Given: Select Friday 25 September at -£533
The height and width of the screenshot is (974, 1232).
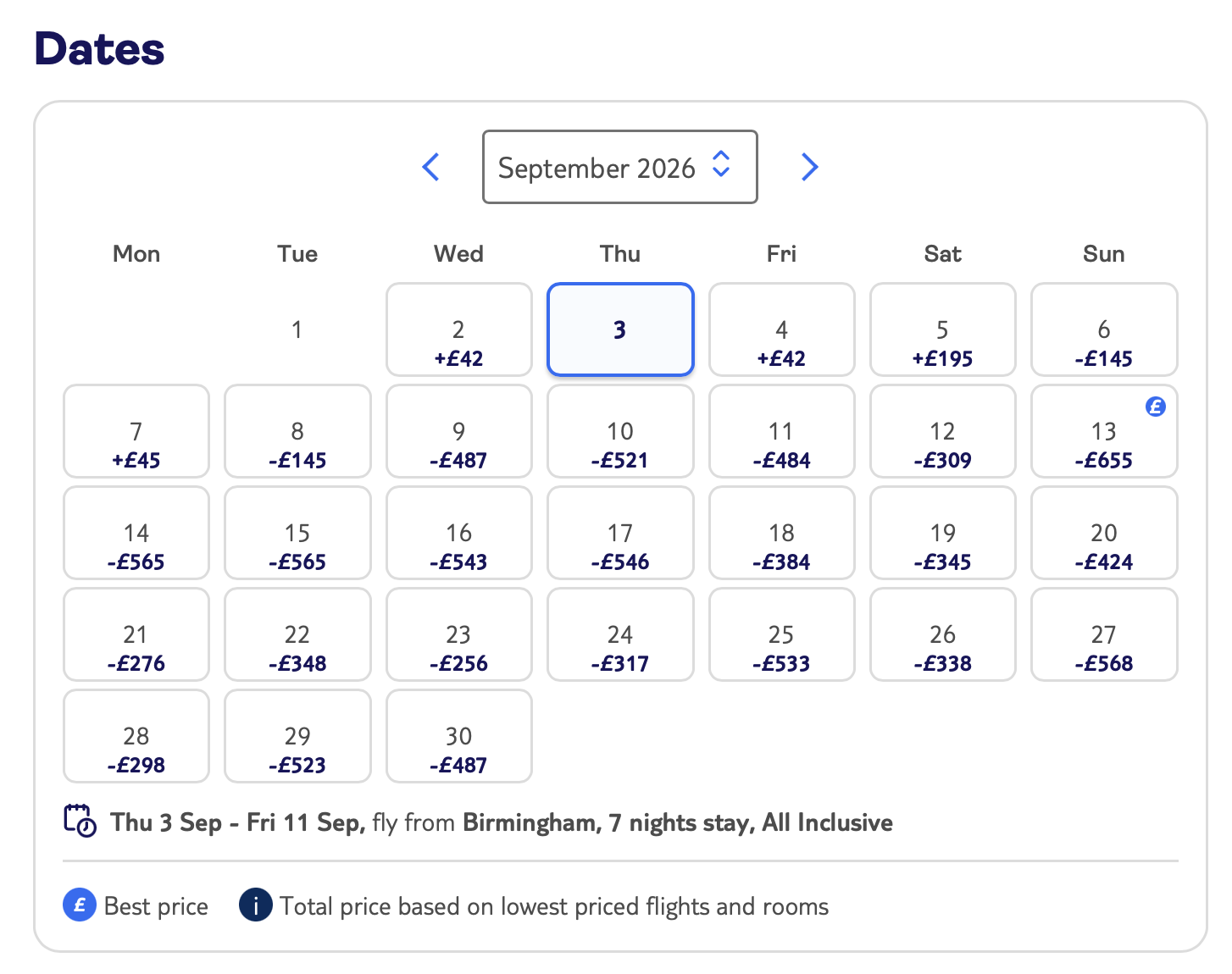Looking at the screenshot, I should pyautogui.click(x=781, y=634).
